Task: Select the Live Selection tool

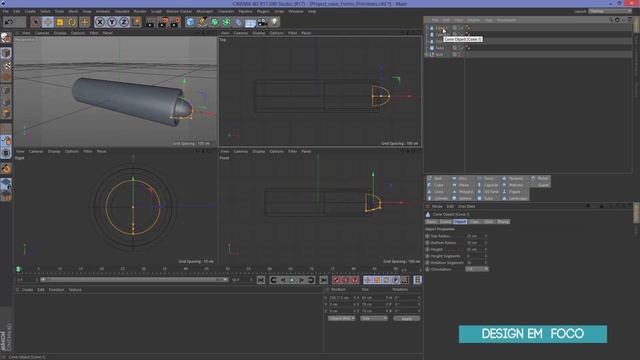Action: tap(36, 22)
